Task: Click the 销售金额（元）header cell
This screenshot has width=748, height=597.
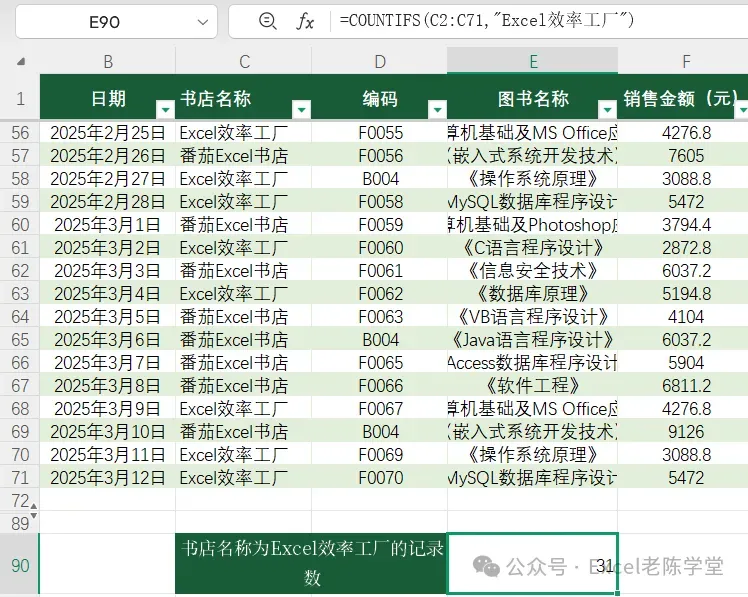Action: point(683,98)
